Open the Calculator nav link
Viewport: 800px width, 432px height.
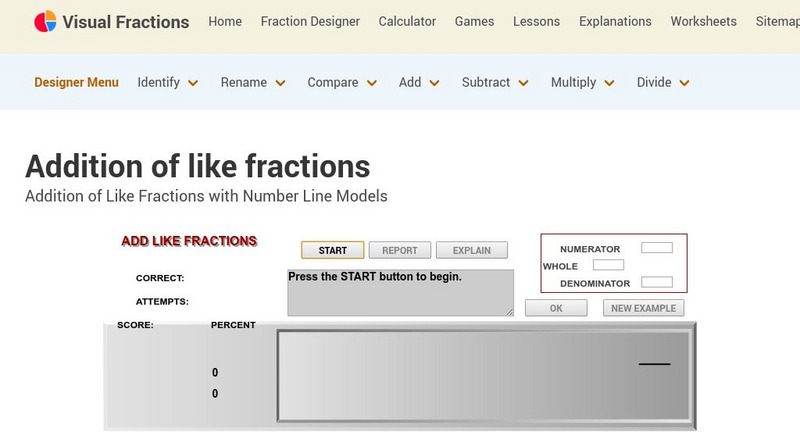pos(407,21)
